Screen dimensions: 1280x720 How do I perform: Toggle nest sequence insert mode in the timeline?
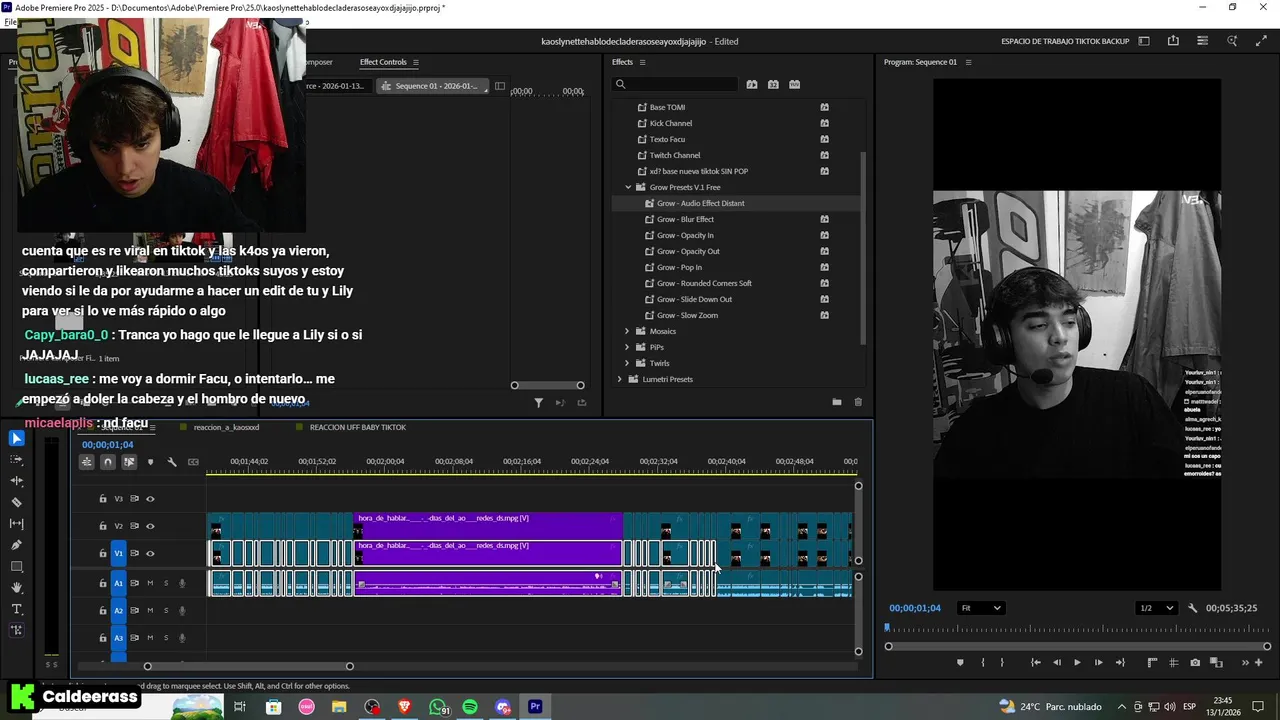(87, 462)
